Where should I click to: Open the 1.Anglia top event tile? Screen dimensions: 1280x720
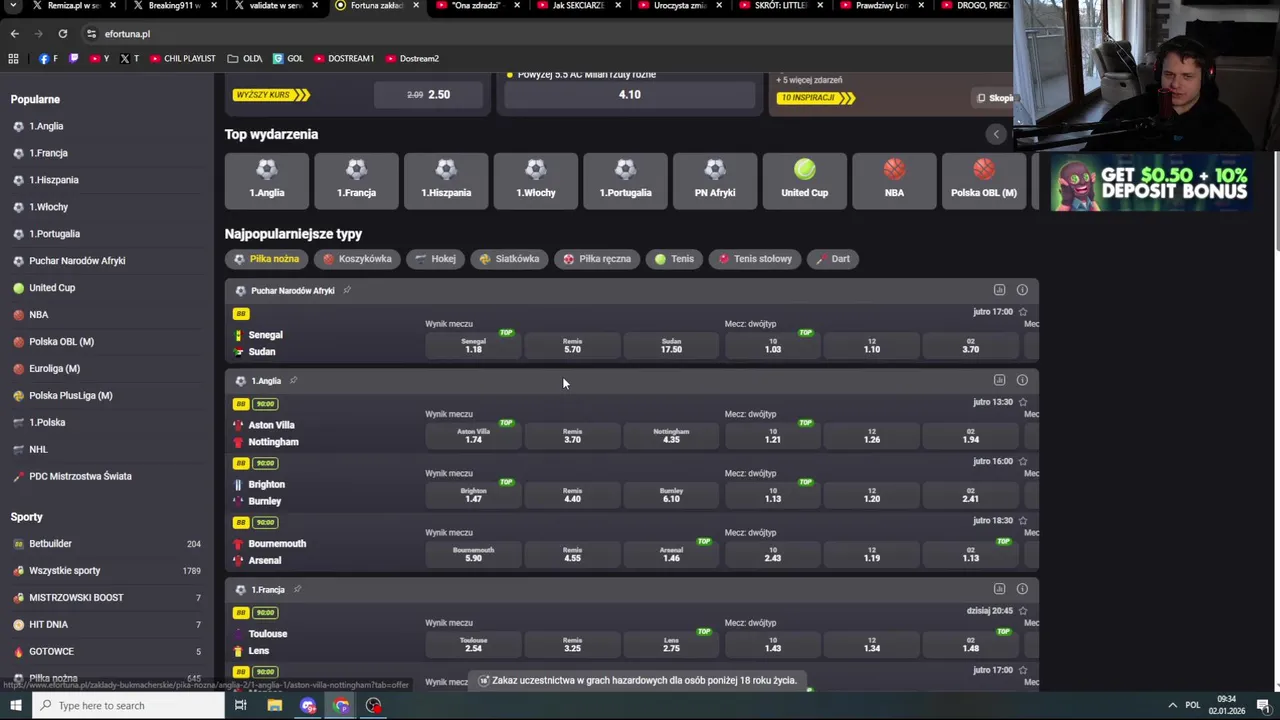(x=267, y=180)
